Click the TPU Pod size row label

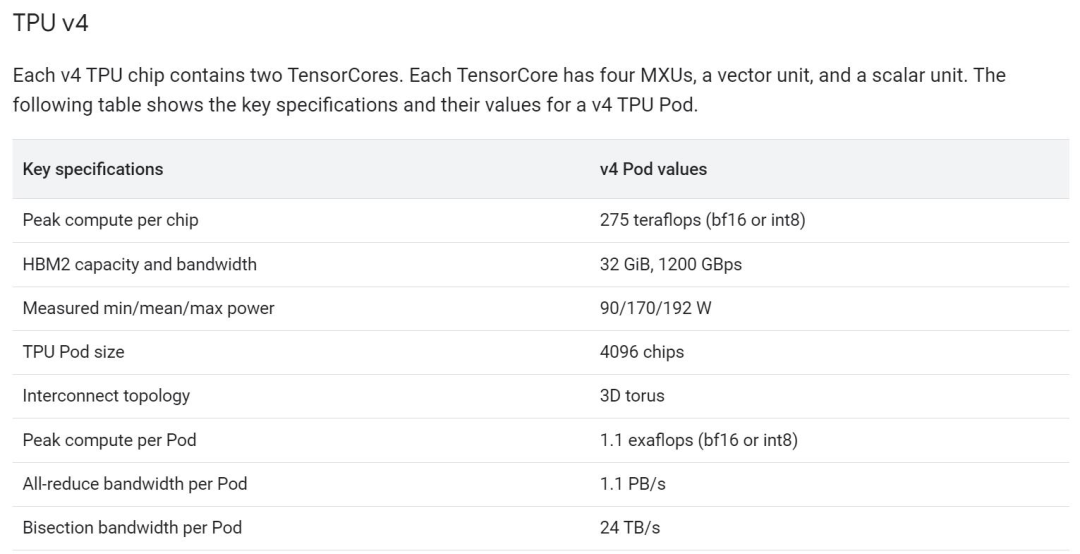(74, 352)
